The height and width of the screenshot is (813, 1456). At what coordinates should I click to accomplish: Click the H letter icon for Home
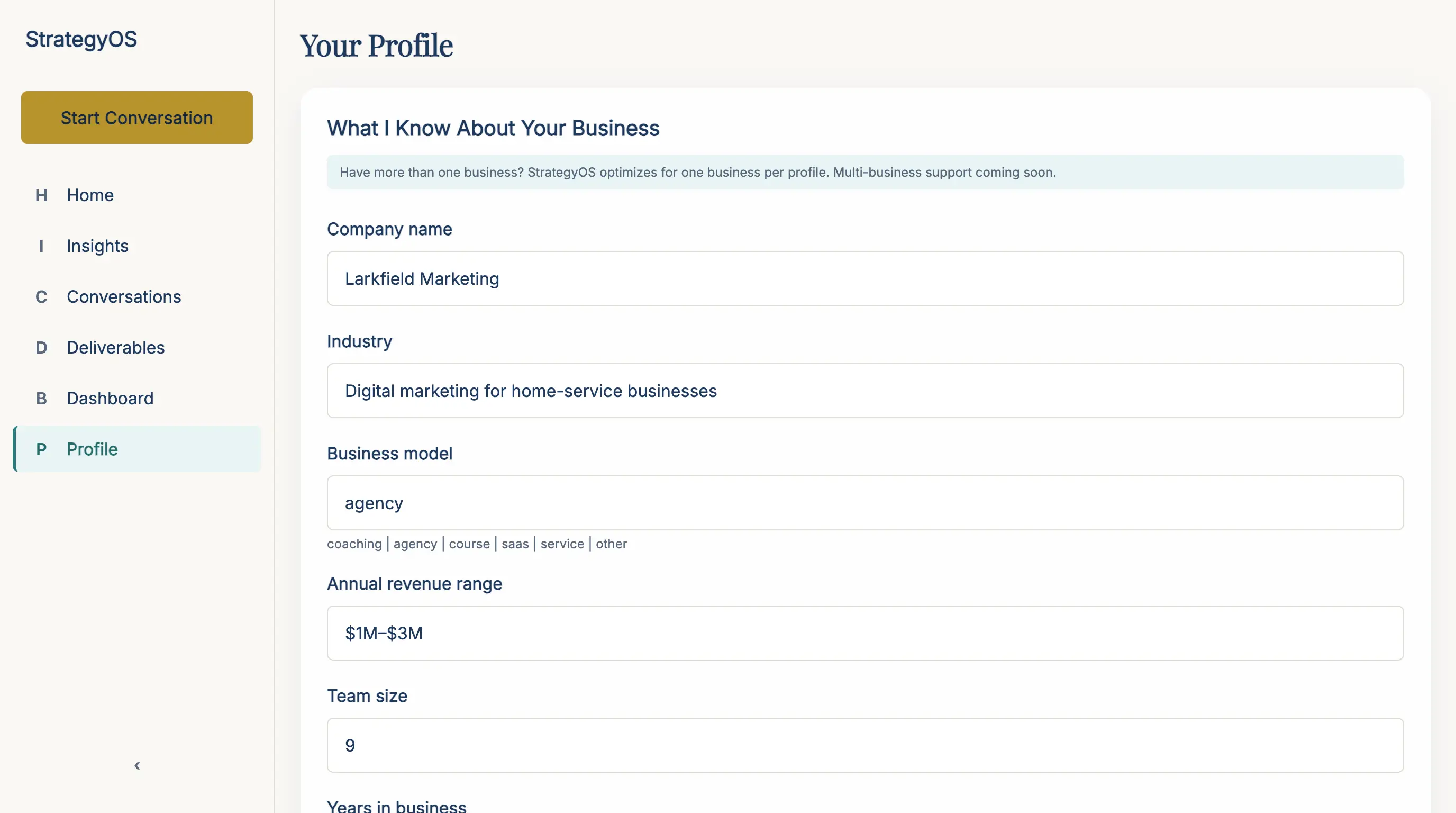41,195
